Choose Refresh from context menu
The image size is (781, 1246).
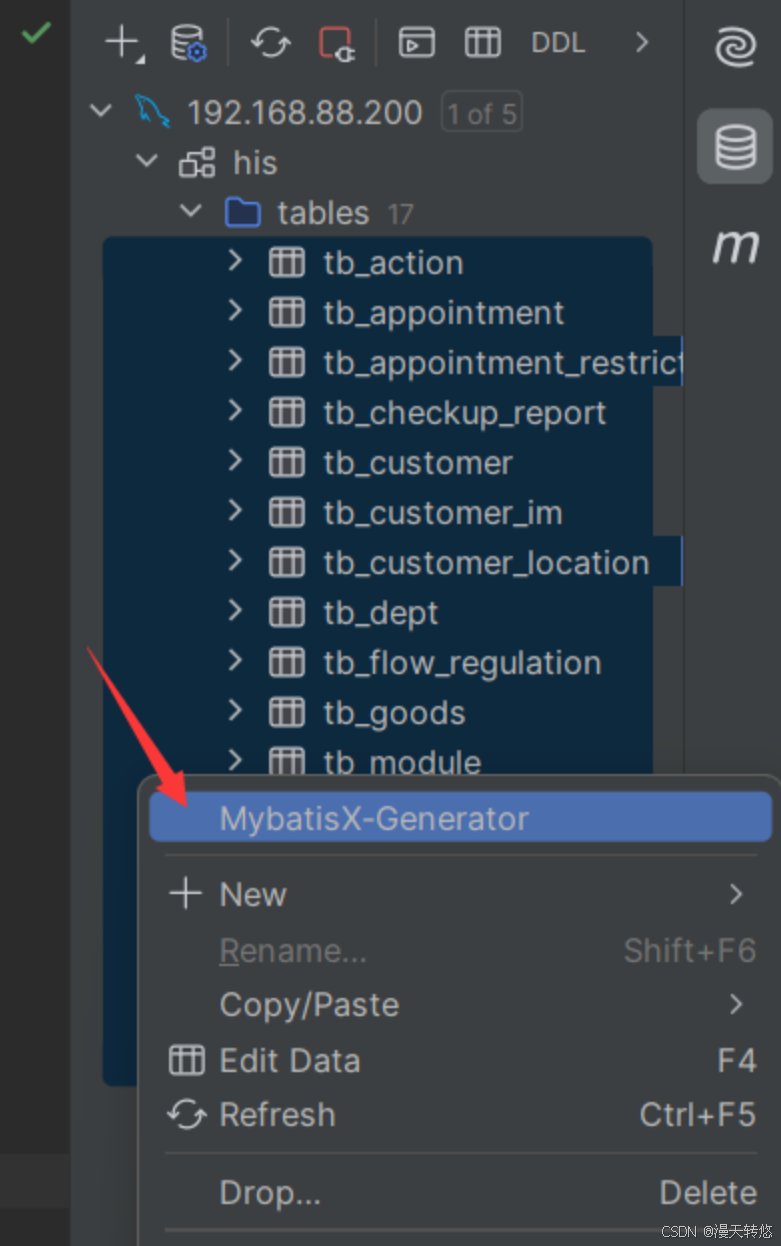(x=460, y=1114)
